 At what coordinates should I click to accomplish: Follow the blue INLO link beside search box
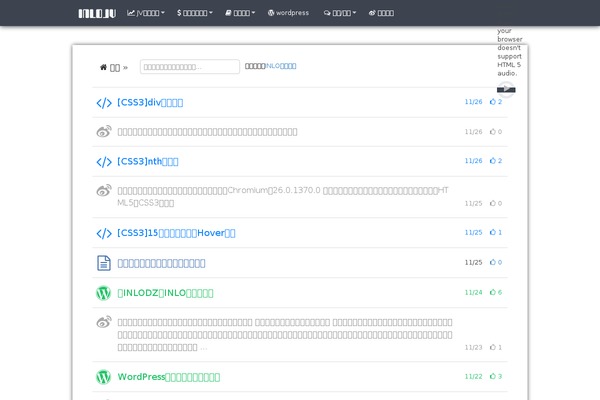[281, 66]
